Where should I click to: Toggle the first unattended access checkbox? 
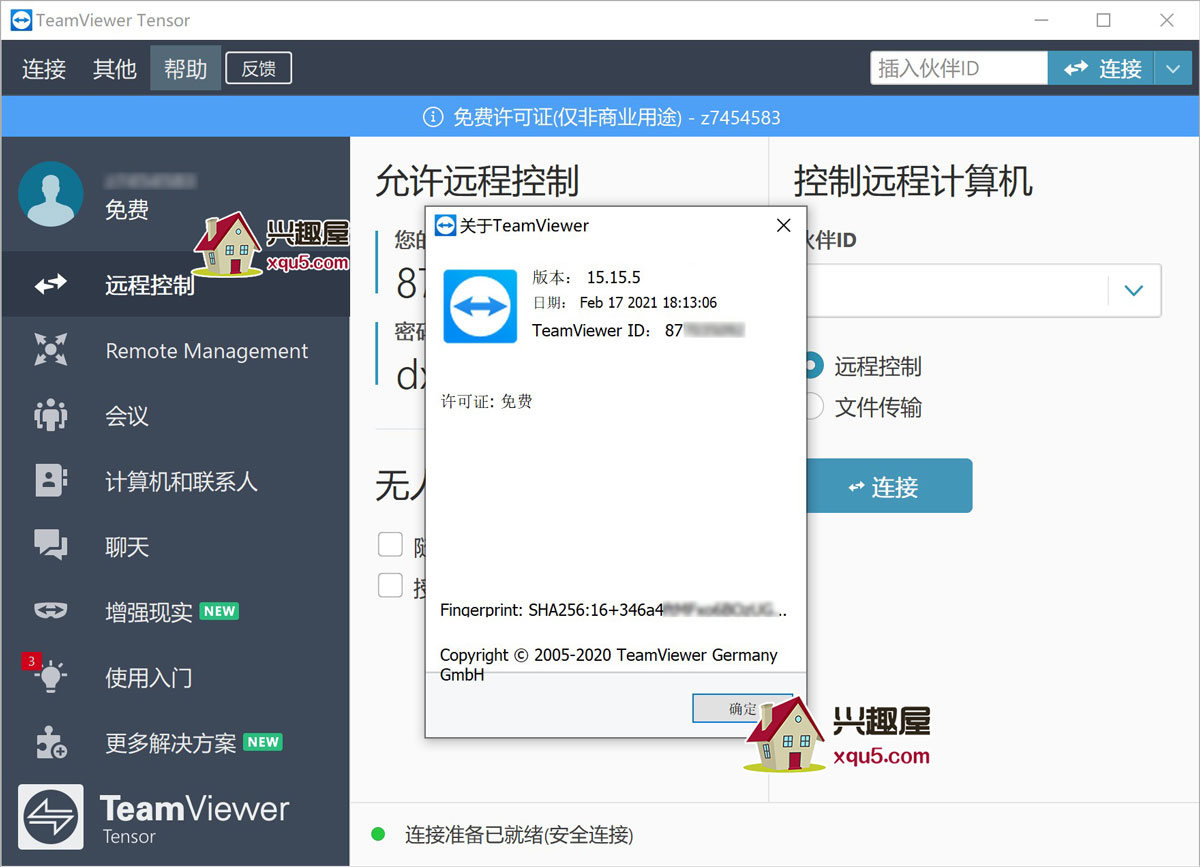click(390, 545)
